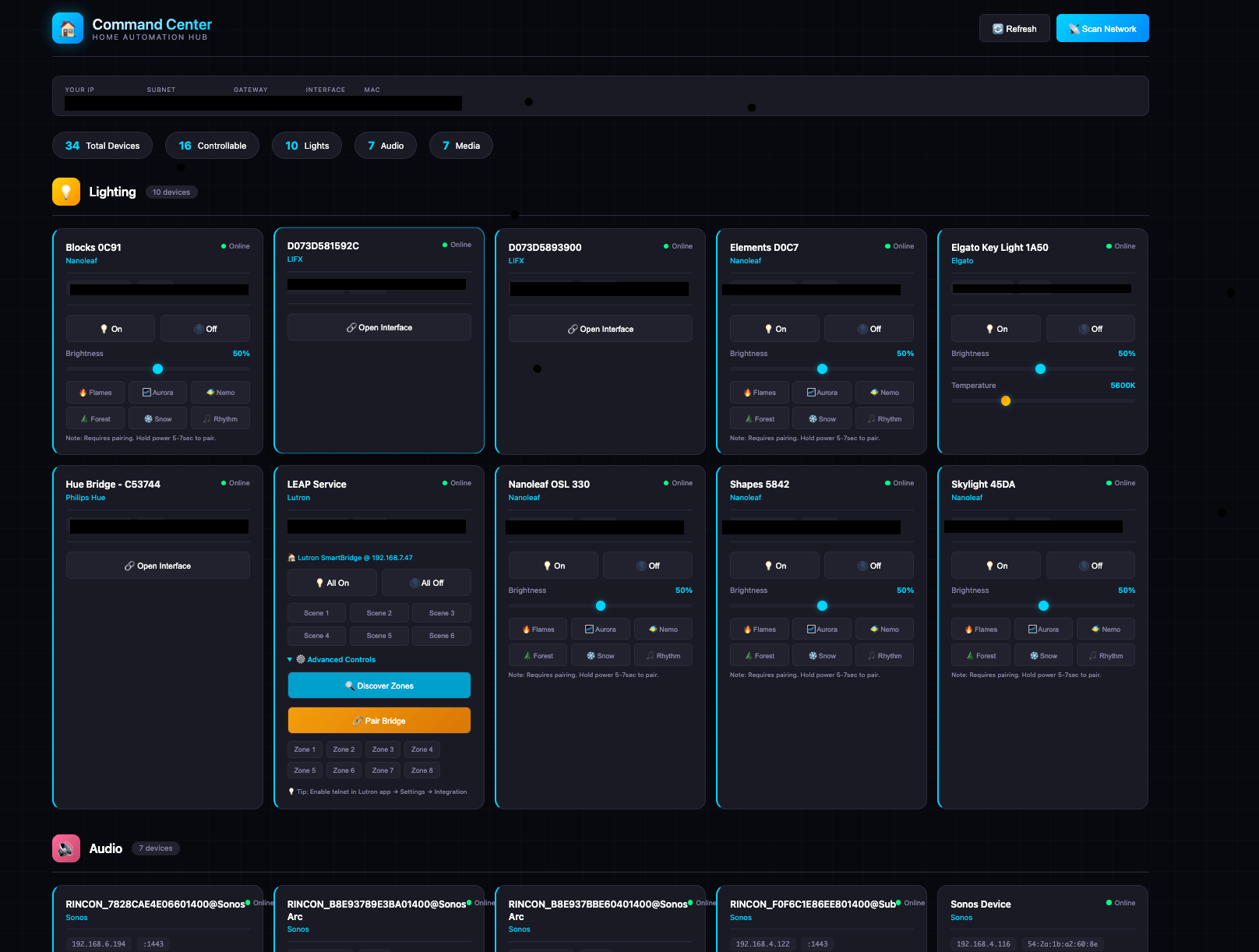Viewport: 1259px width, 952px height.
Task: Activate Scene 3 in LEAP Service
Action: (441, 613)
